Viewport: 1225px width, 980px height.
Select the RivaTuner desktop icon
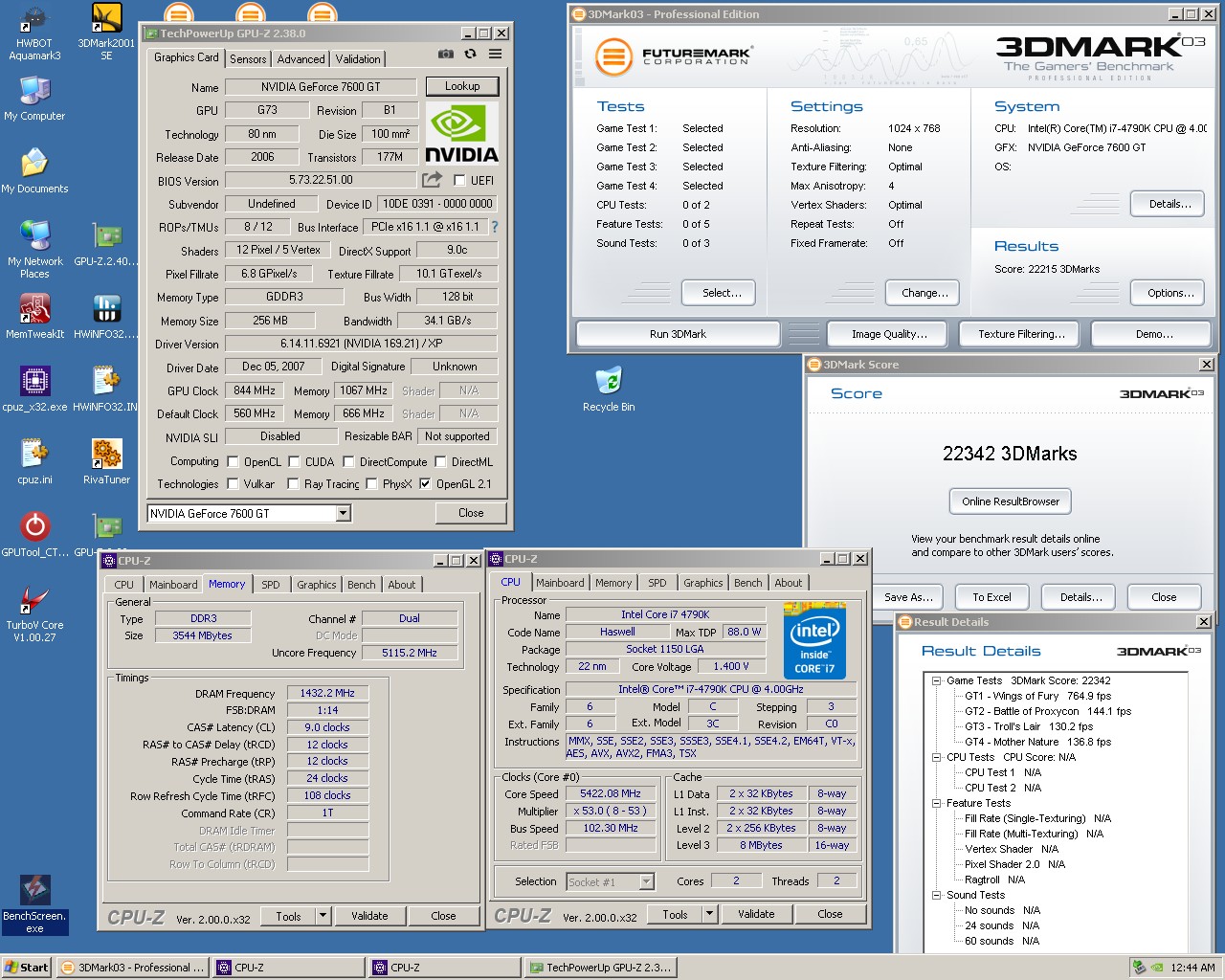pos(106,461)
